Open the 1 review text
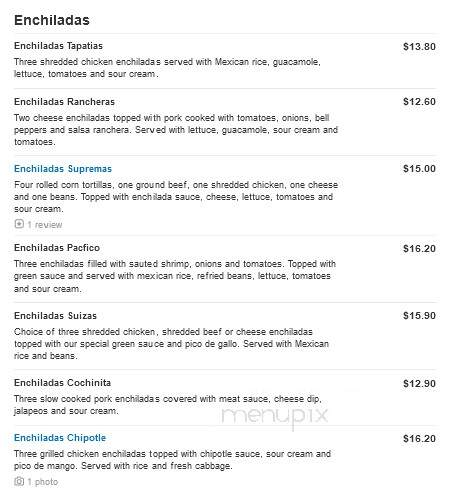The width and height of the screenshot is (454, 498). (45, 225)
